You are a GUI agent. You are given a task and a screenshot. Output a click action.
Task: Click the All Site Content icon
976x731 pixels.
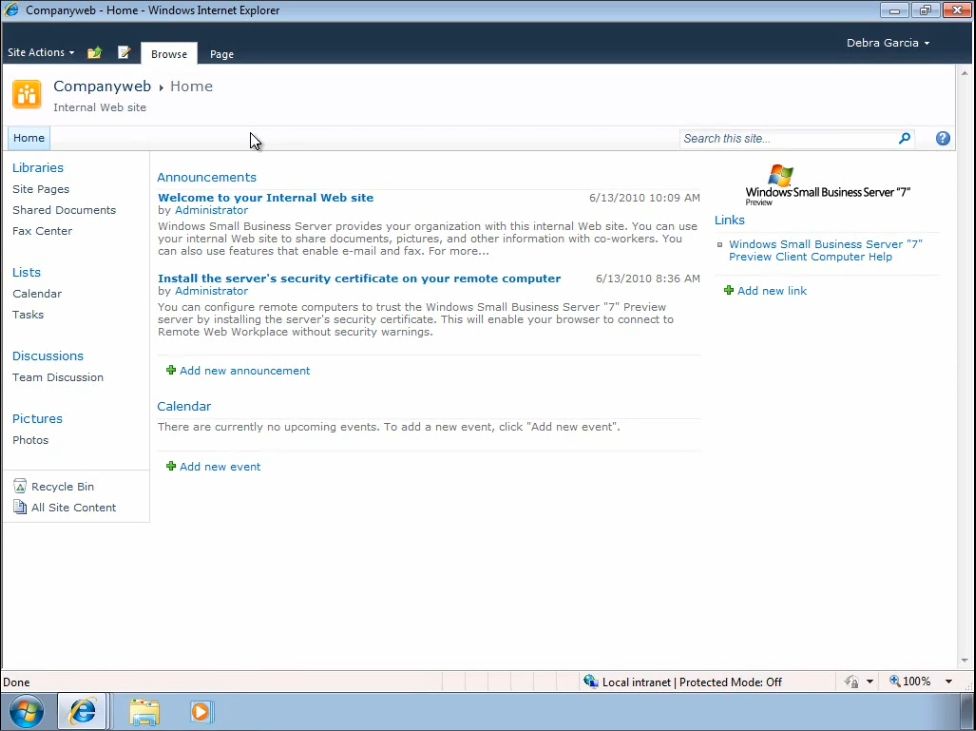pyautogui.click(x=20, y=507)
